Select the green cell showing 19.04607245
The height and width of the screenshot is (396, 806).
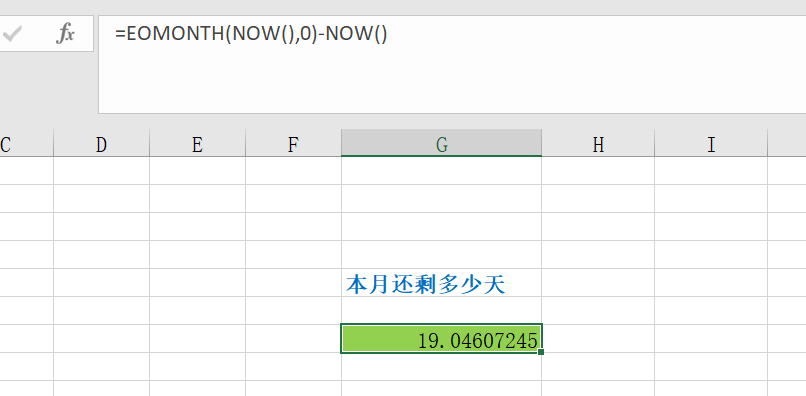(x=442, y=338)
